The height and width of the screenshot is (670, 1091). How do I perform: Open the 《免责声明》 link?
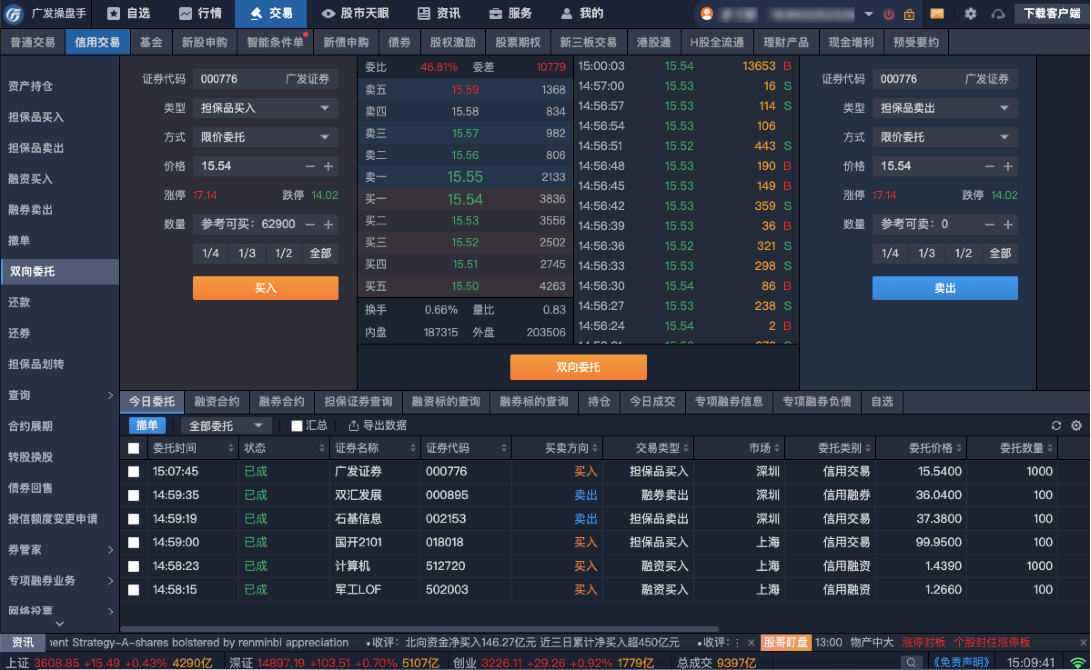[961, 662]
